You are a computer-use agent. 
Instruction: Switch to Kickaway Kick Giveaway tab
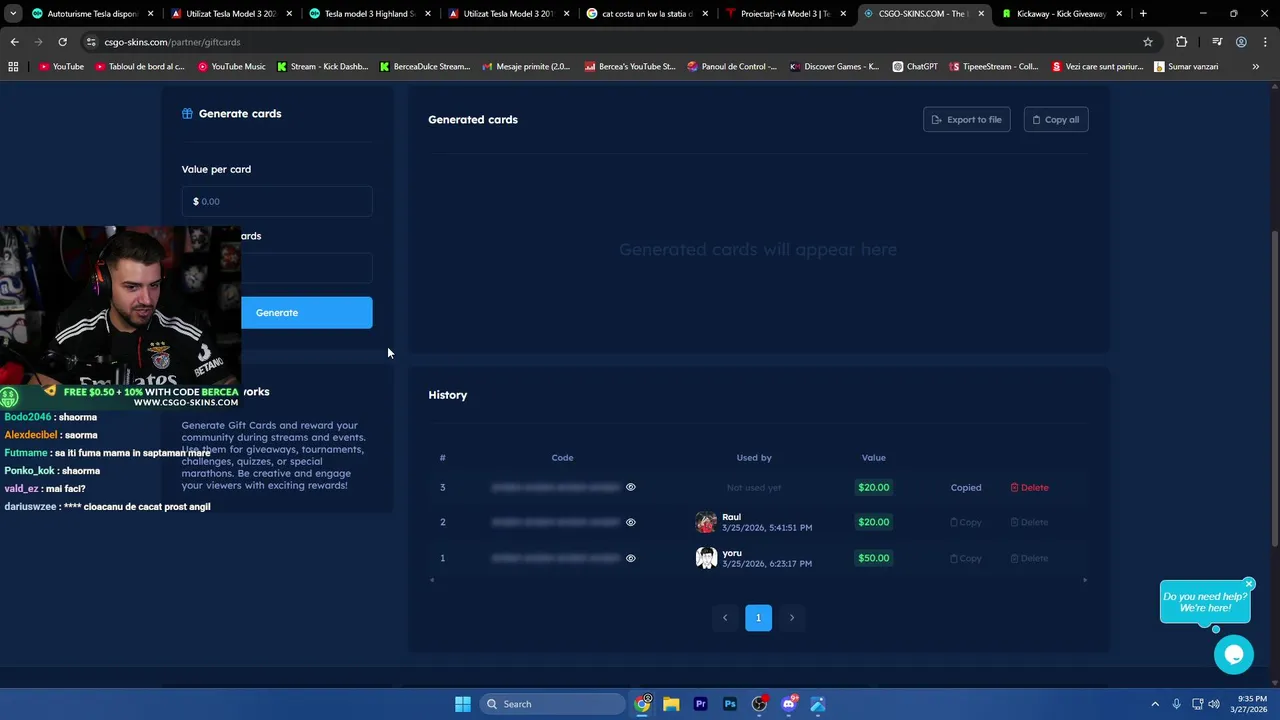[1062, 14]
